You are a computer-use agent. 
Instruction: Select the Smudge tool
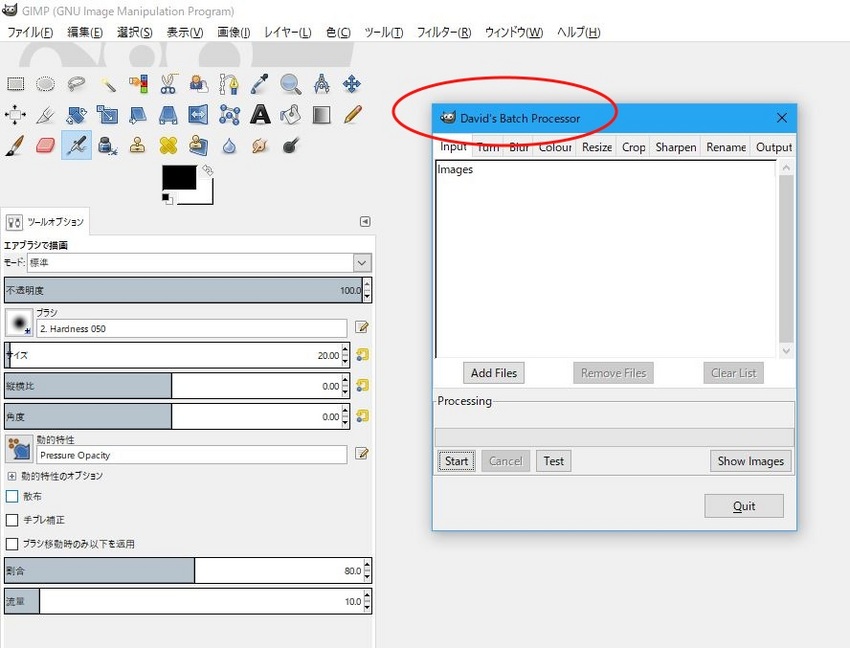pos(260,145)
